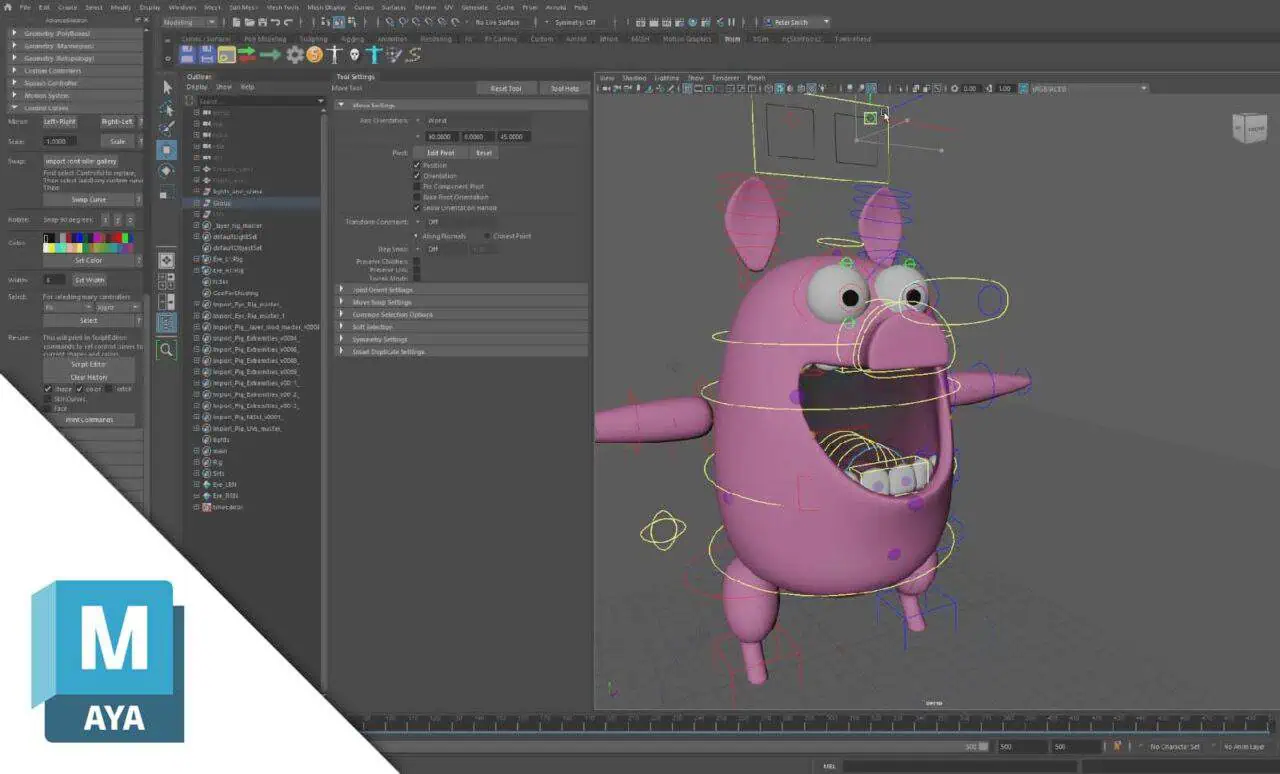Open the Outliner Display menu
This screenshot has height=774, width=1280.
tap(197, 87)
